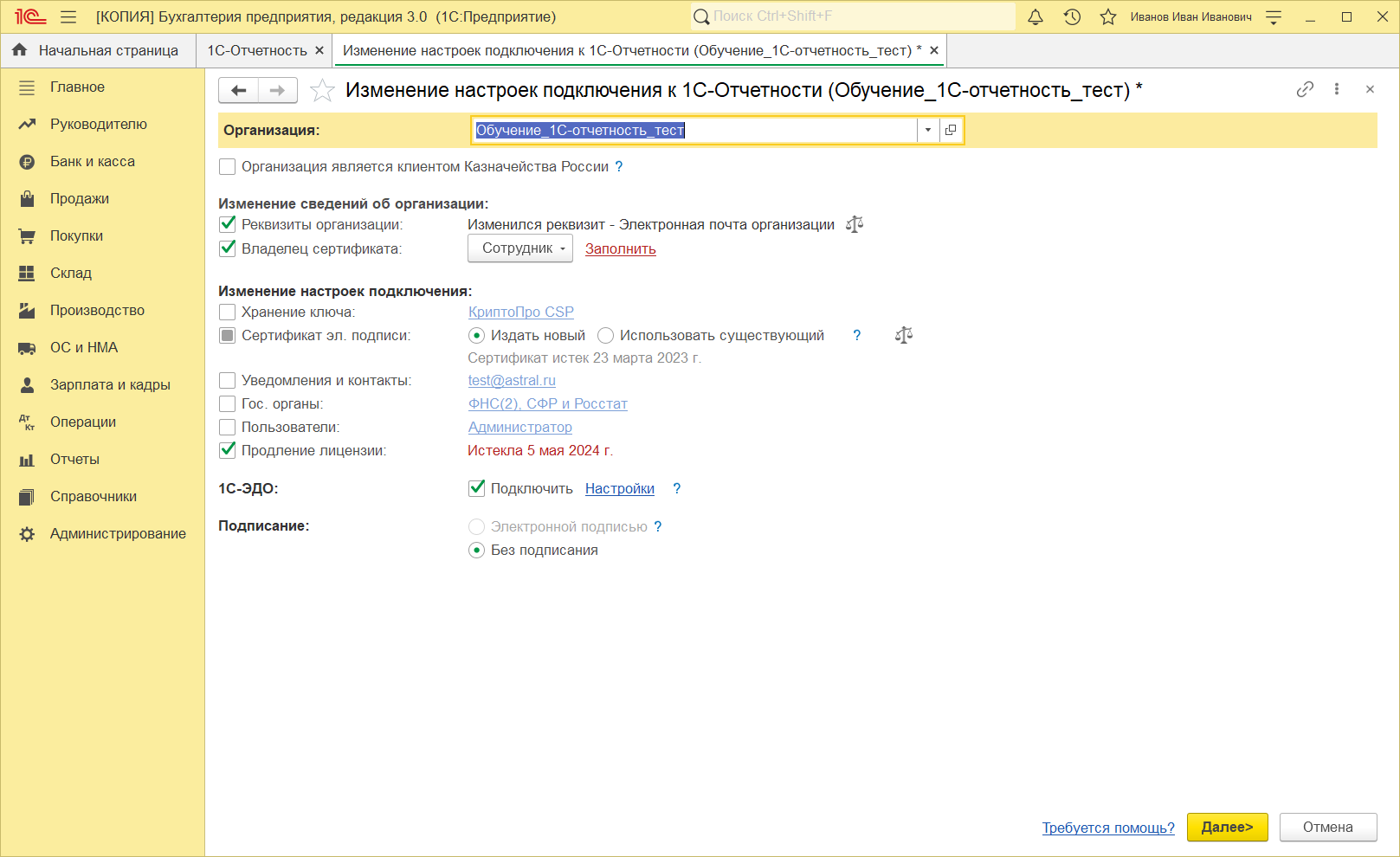Screen dimensions: 1400x857
Task: Go forward with right arrow button
Action: (x=278, y=90)
